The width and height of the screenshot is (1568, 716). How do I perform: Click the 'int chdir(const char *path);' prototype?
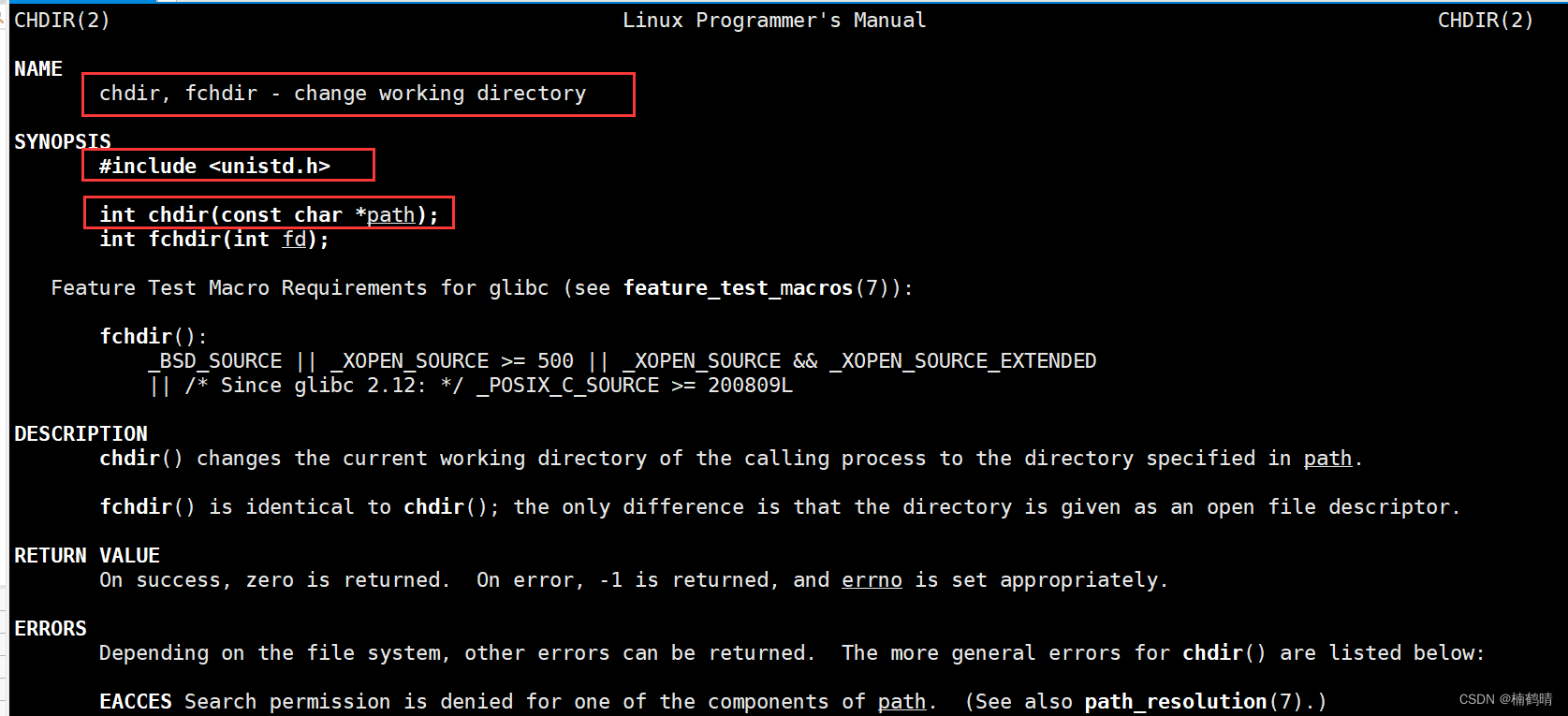tap(269, 215)
